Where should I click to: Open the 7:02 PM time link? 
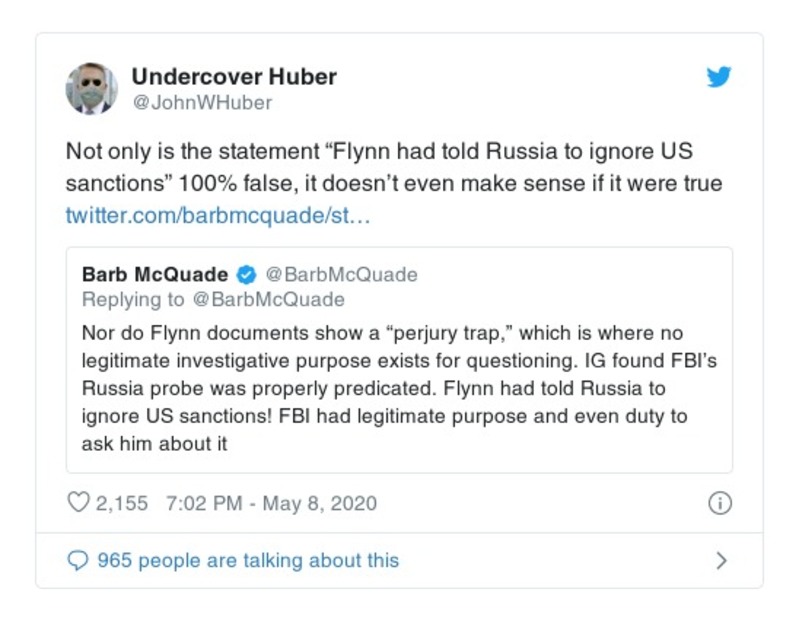tap(203, 503)
